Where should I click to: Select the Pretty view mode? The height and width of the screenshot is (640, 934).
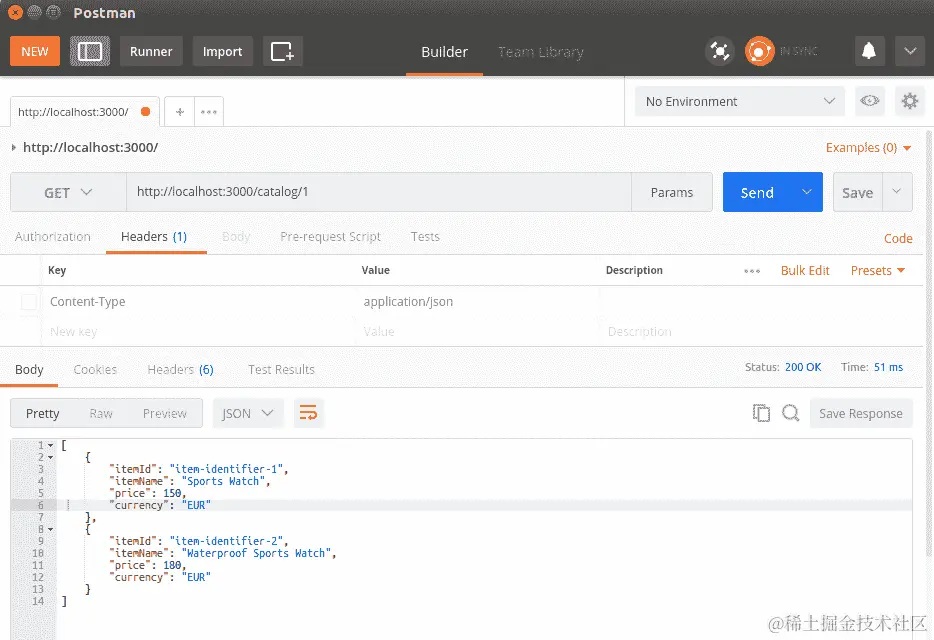point(42,413)
